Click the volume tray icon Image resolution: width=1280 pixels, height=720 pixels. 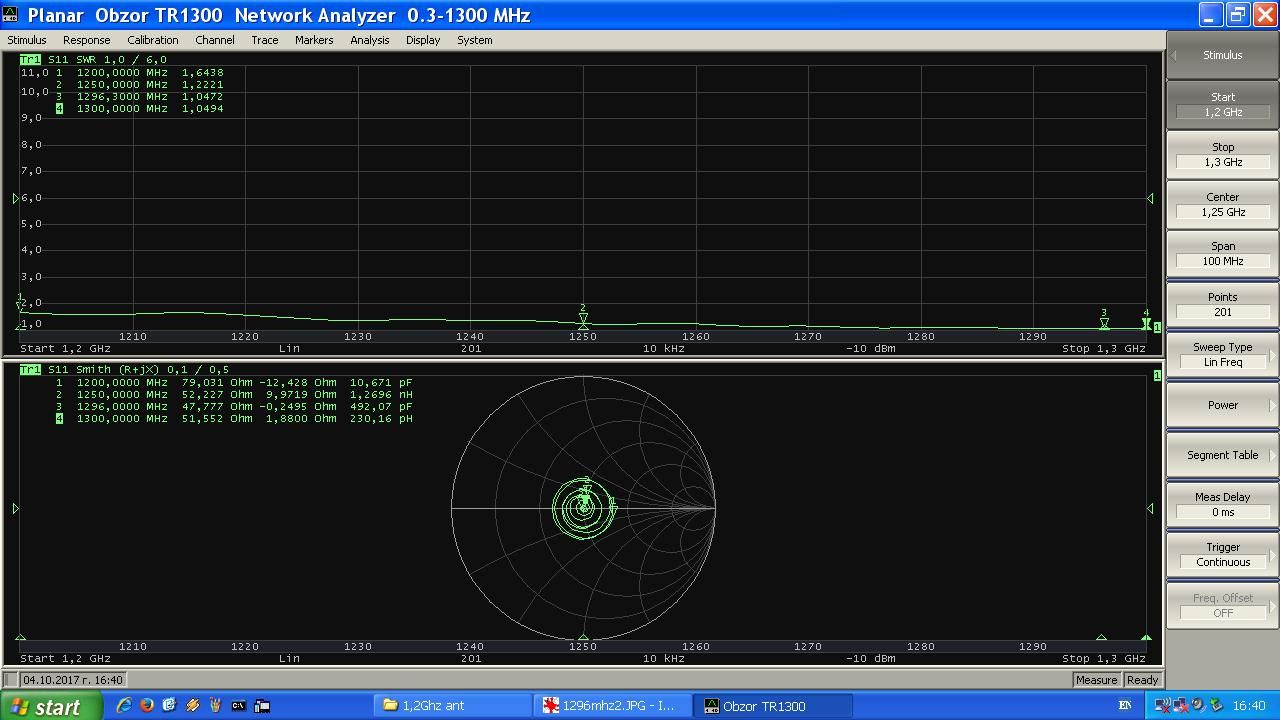(1198, 706)
